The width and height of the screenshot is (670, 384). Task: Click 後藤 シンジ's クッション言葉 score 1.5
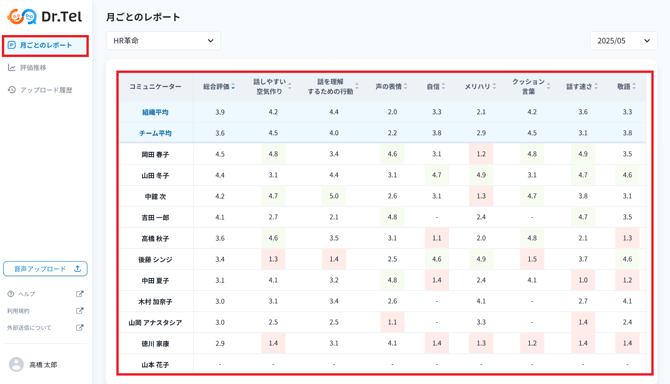532,259
